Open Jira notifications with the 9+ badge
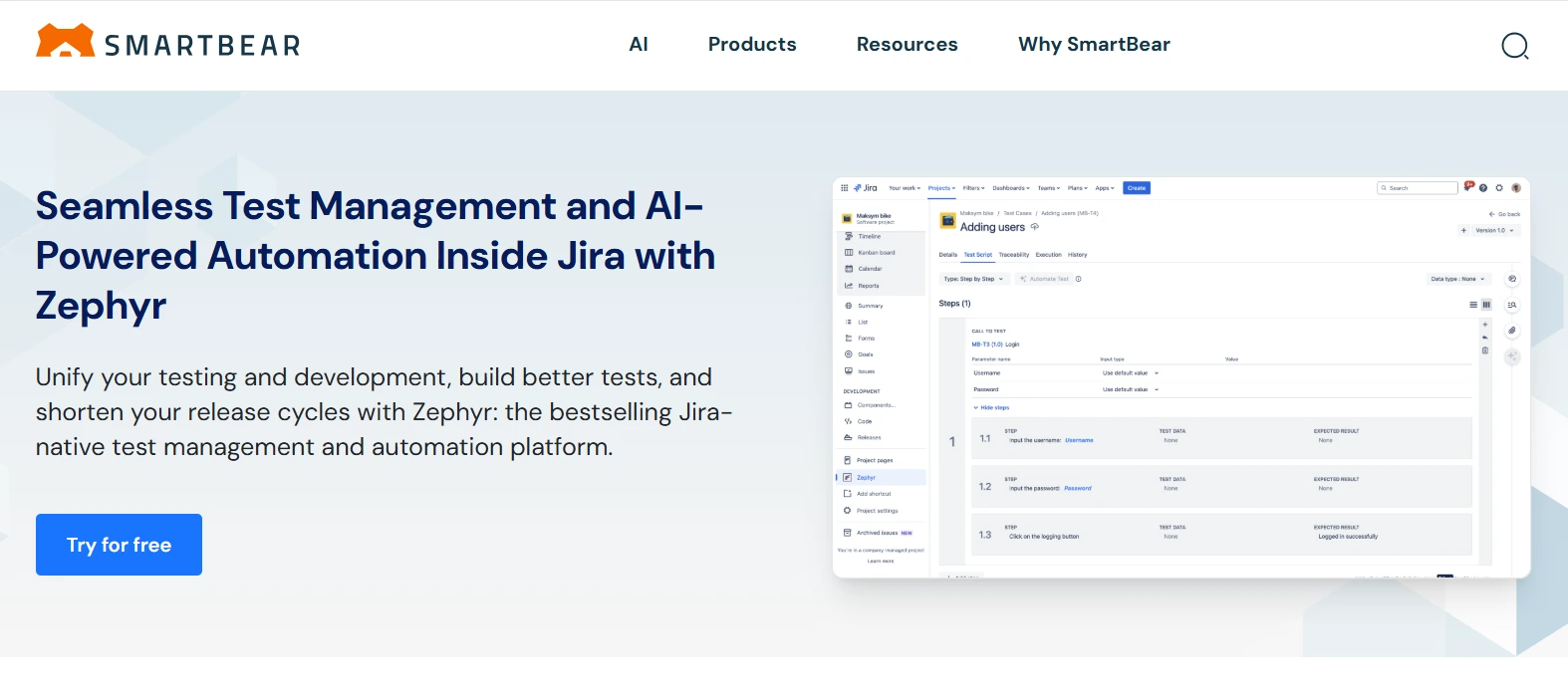Image resolution: width=1568 pixels, height=697 pixels. coord(1468,186)
